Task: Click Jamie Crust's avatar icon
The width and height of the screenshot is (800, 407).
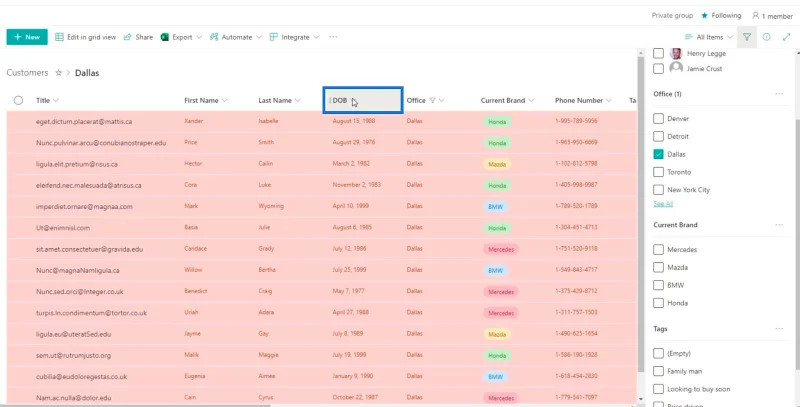Action: click(676, 68)
